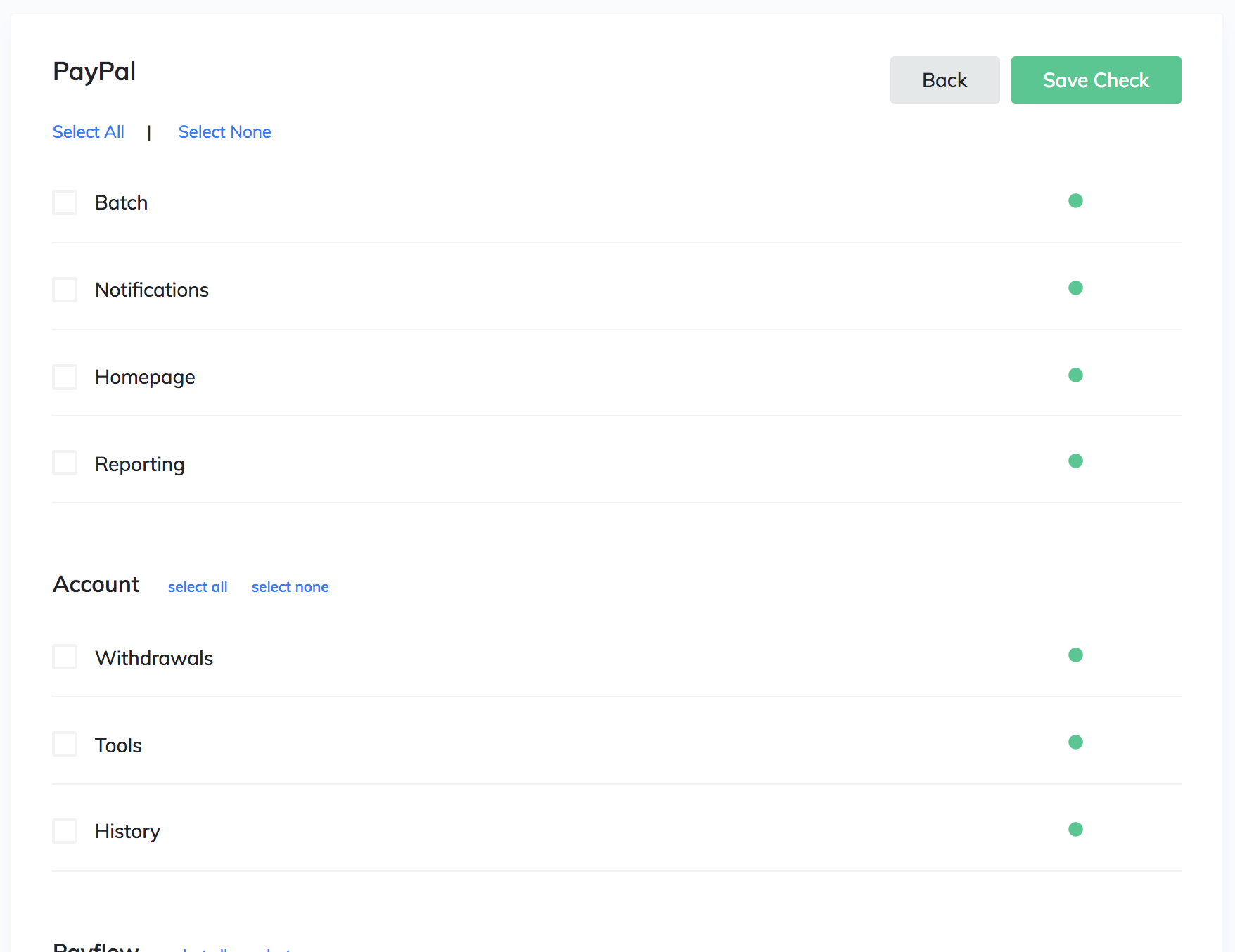Check the Batch checkbox
Screen dimensions: 1235x952
click(x=65, y=202)
